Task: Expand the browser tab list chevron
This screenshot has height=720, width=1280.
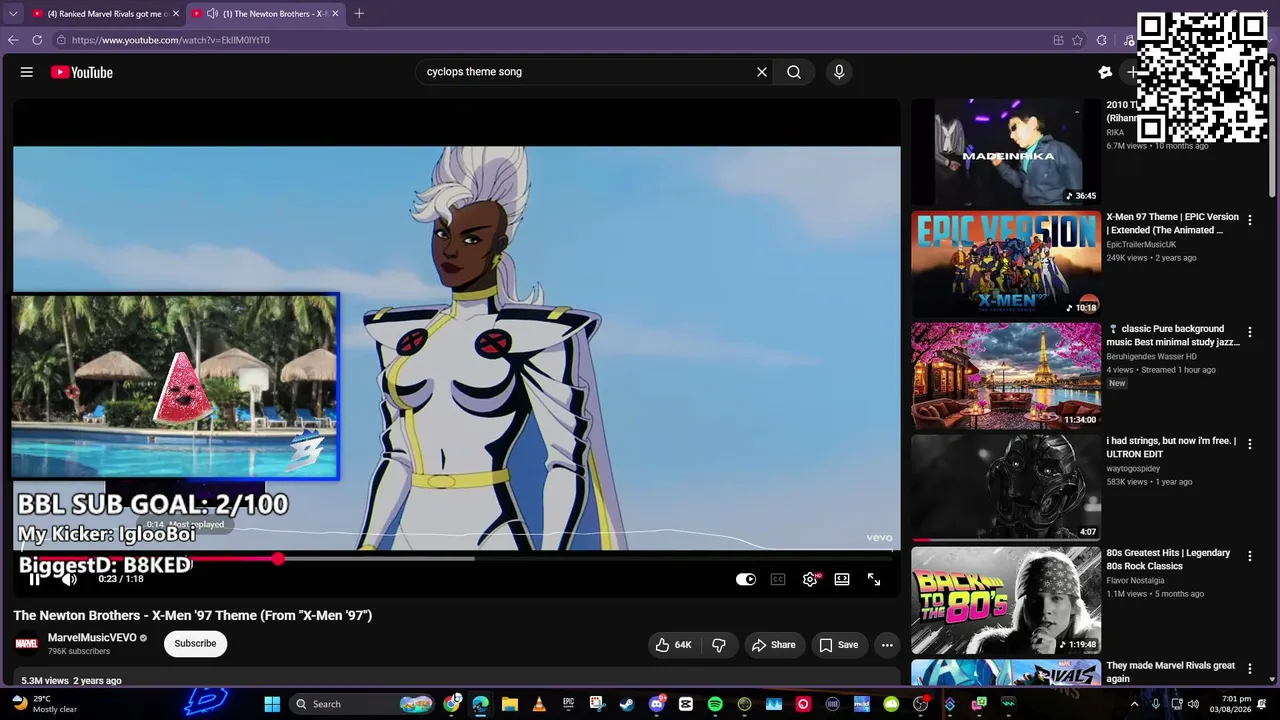Action: pyautogui.click(x=12, y=14)
